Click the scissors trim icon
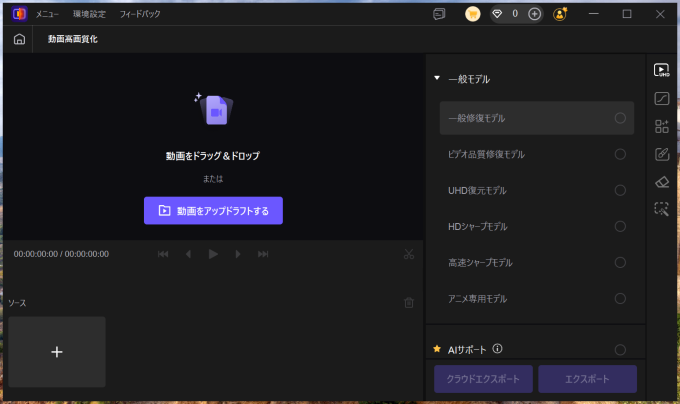The height and width of the screenshot is (404, 680). (408, 254)
